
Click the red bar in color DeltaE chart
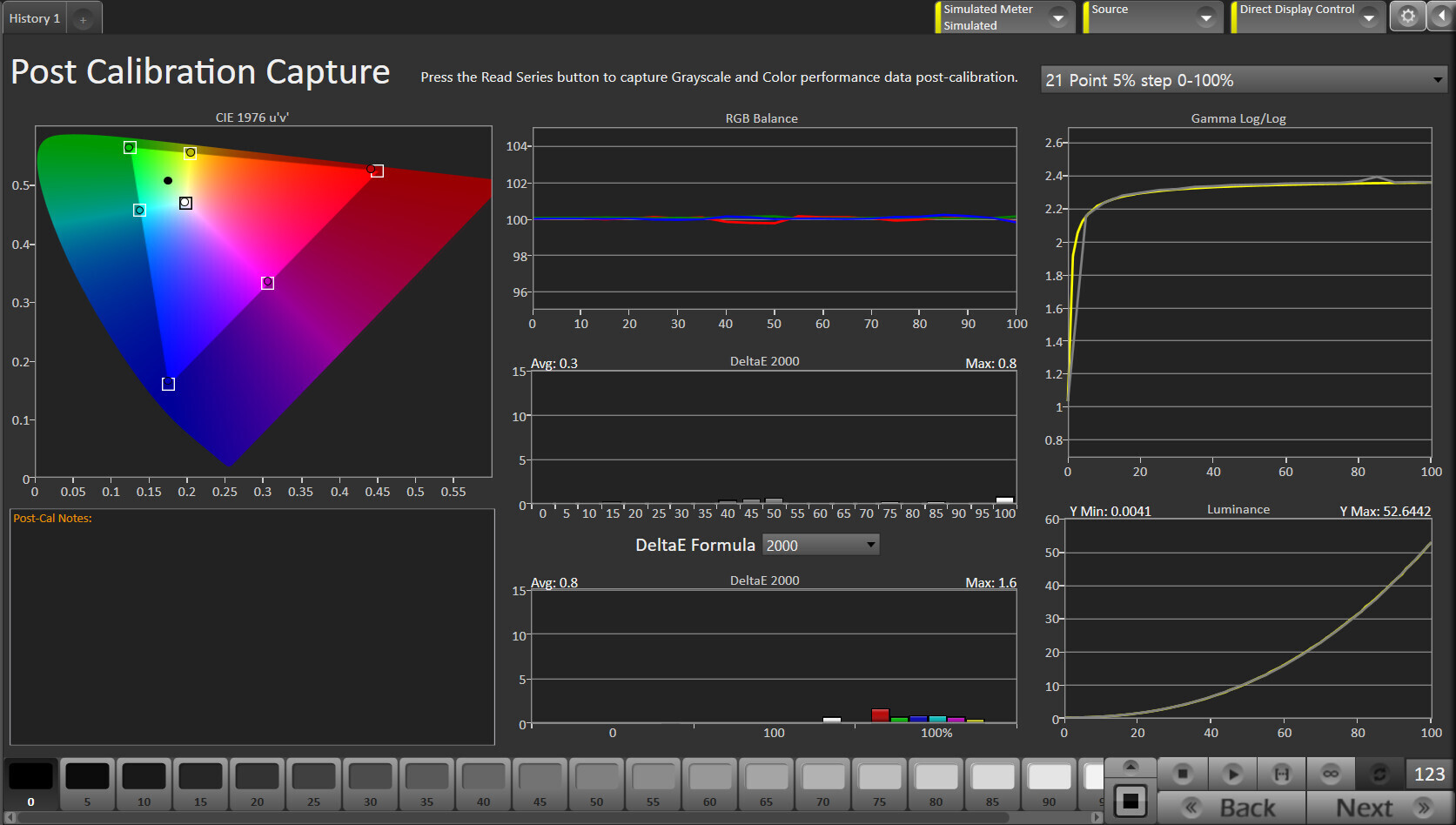880,715
